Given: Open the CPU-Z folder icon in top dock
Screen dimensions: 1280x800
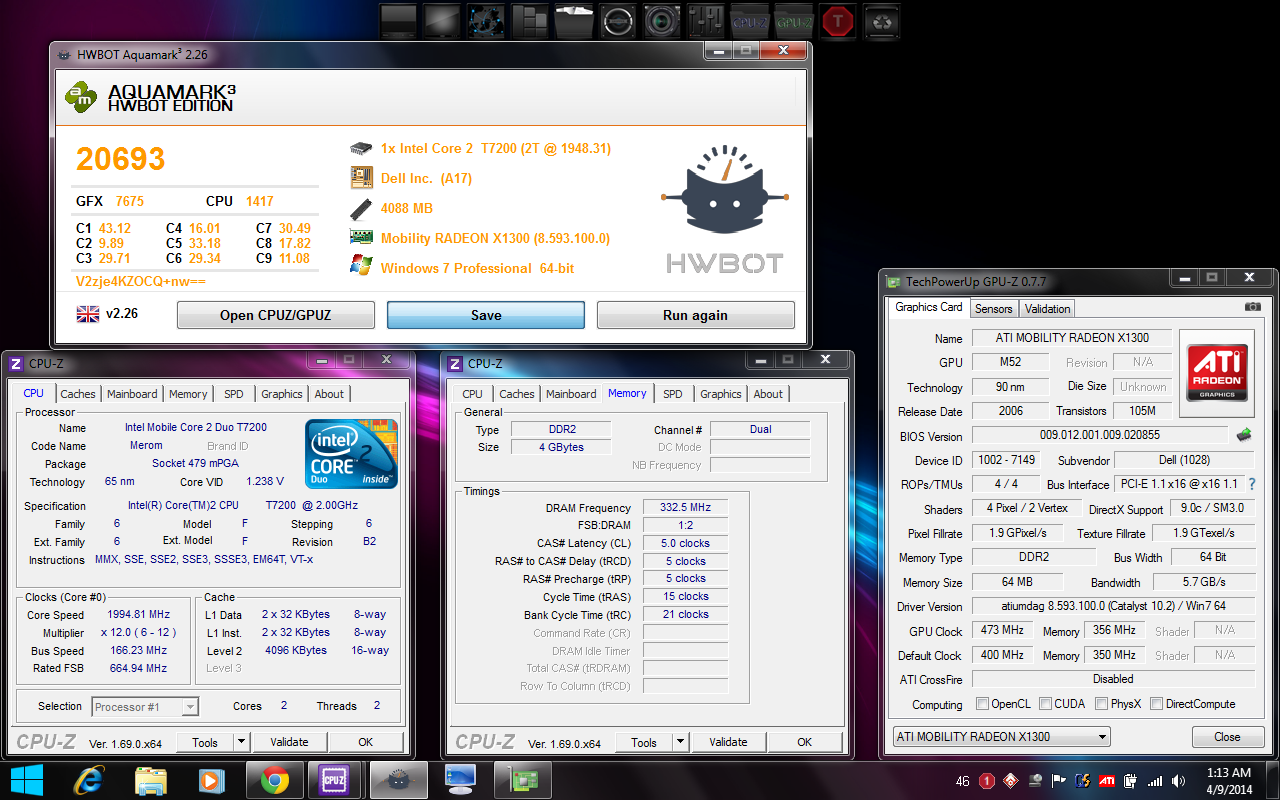Looking at the screenshot, I should pos(750,21).
